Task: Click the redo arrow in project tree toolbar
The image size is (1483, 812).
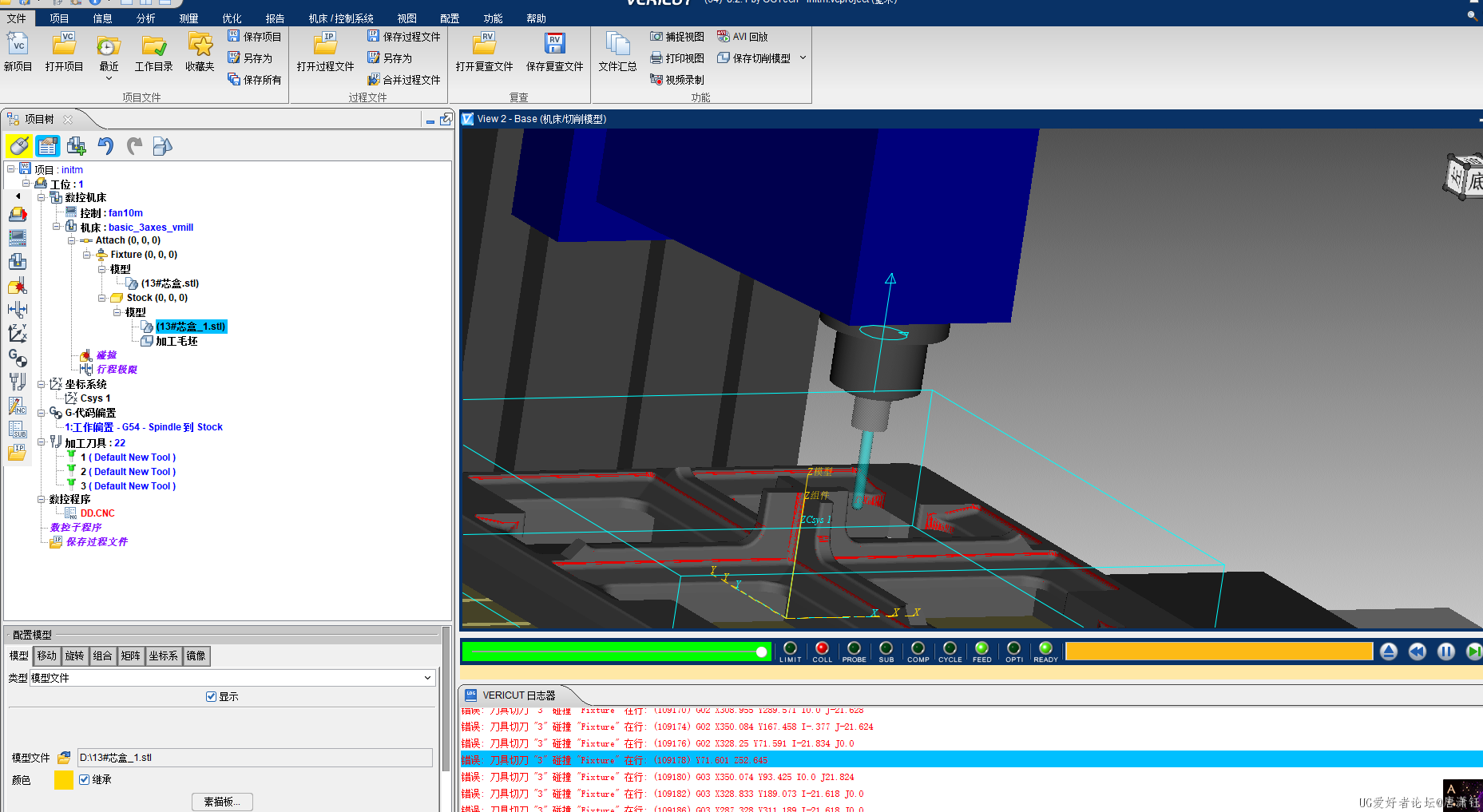Action: tap(134, 146)
